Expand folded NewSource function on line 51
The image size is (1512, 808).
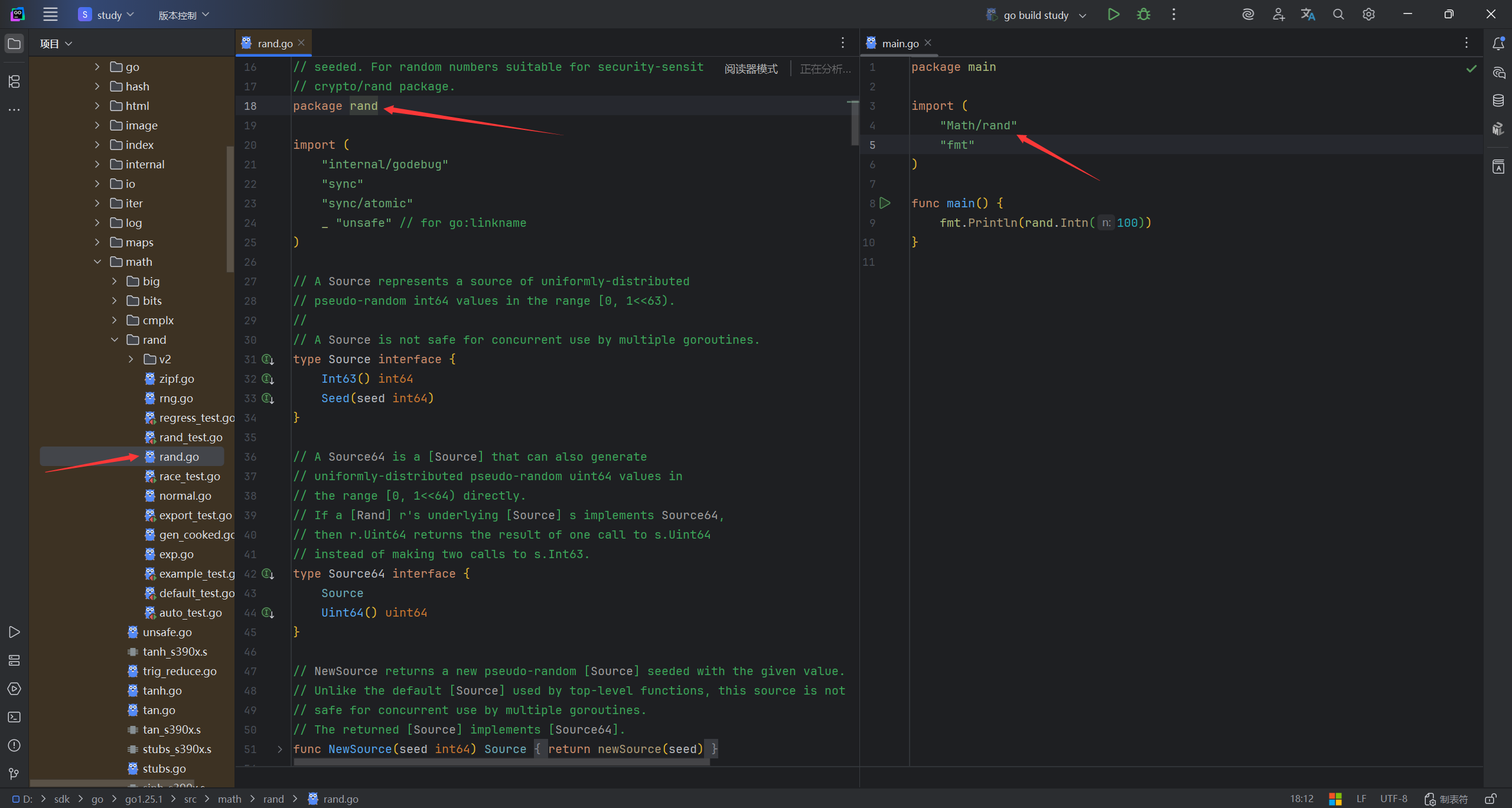[x=280, y=749]
